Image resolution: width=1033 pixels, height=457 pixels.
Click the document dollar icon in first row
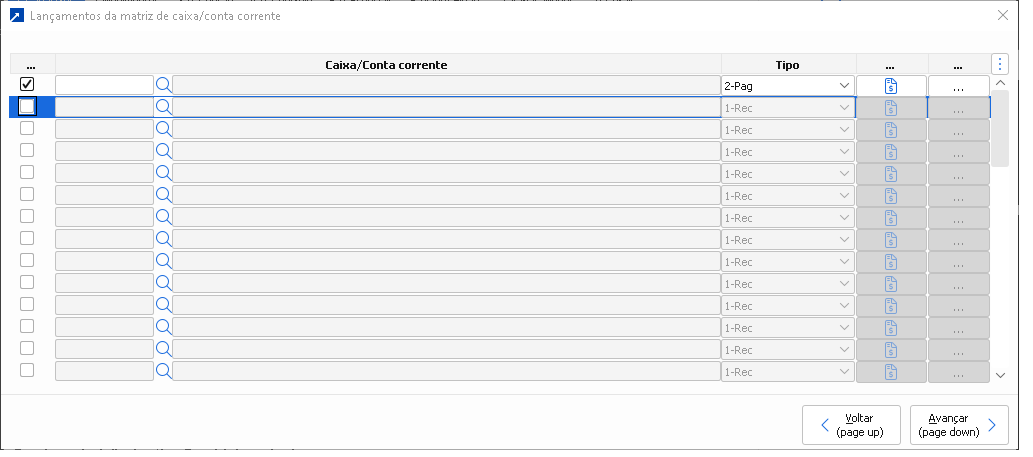click(x=891, y=86)
